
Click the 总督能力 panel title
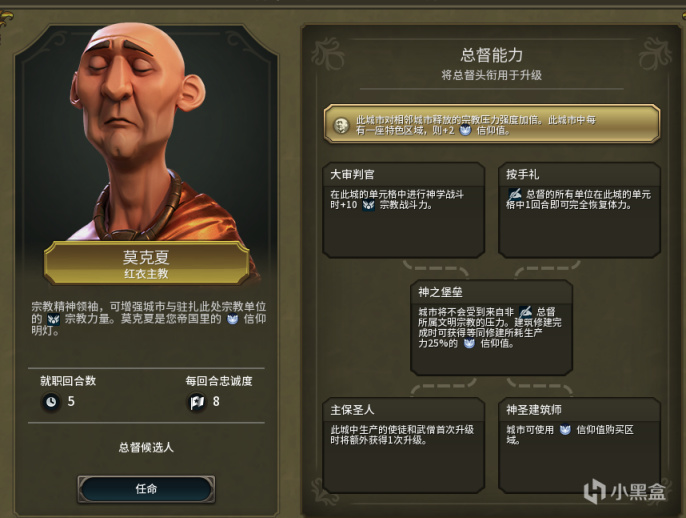pyautogui.click(x=491, y=55)
